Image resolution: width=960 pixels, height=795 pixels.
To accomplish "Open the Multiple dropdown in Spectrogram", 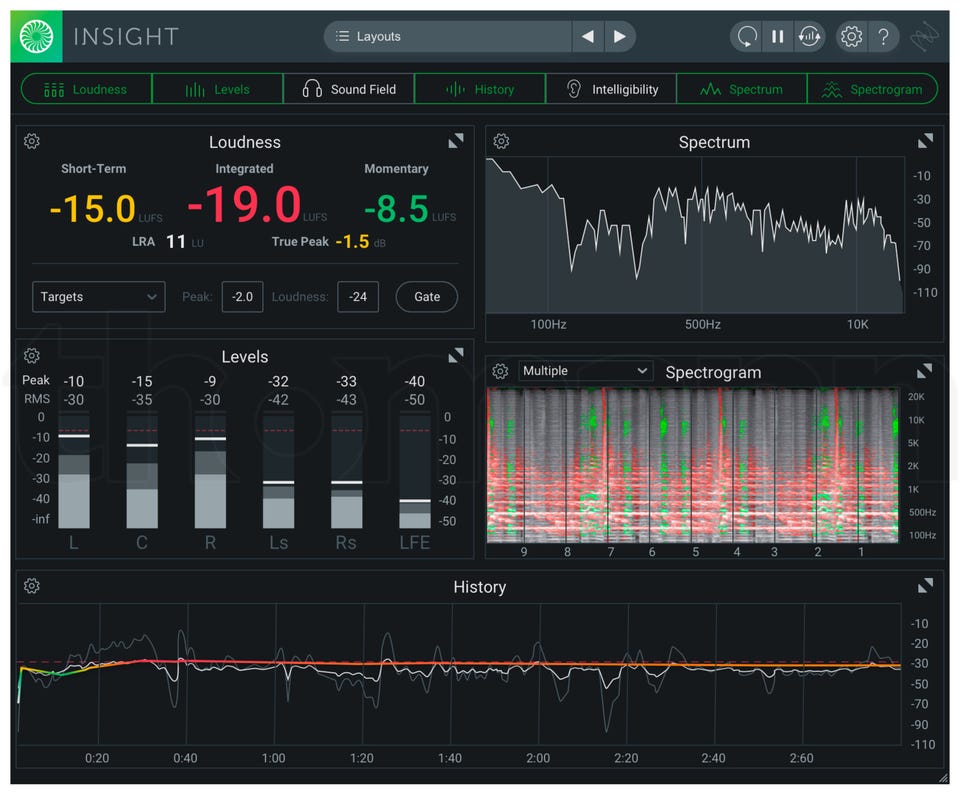I will click(x=585, y=371).
